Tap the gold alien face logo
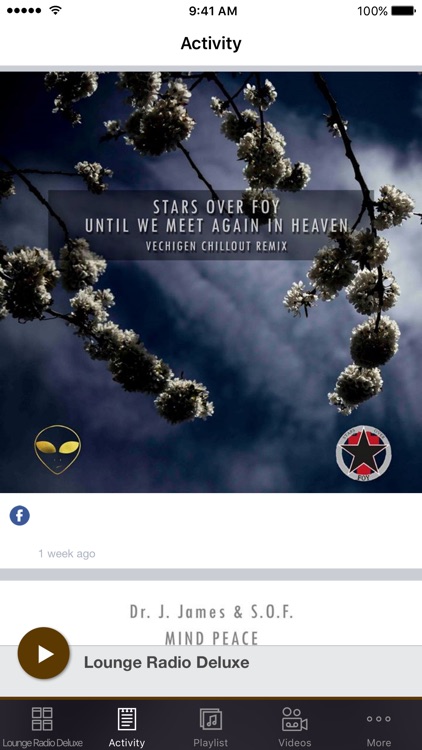 (x=57, y=450)
